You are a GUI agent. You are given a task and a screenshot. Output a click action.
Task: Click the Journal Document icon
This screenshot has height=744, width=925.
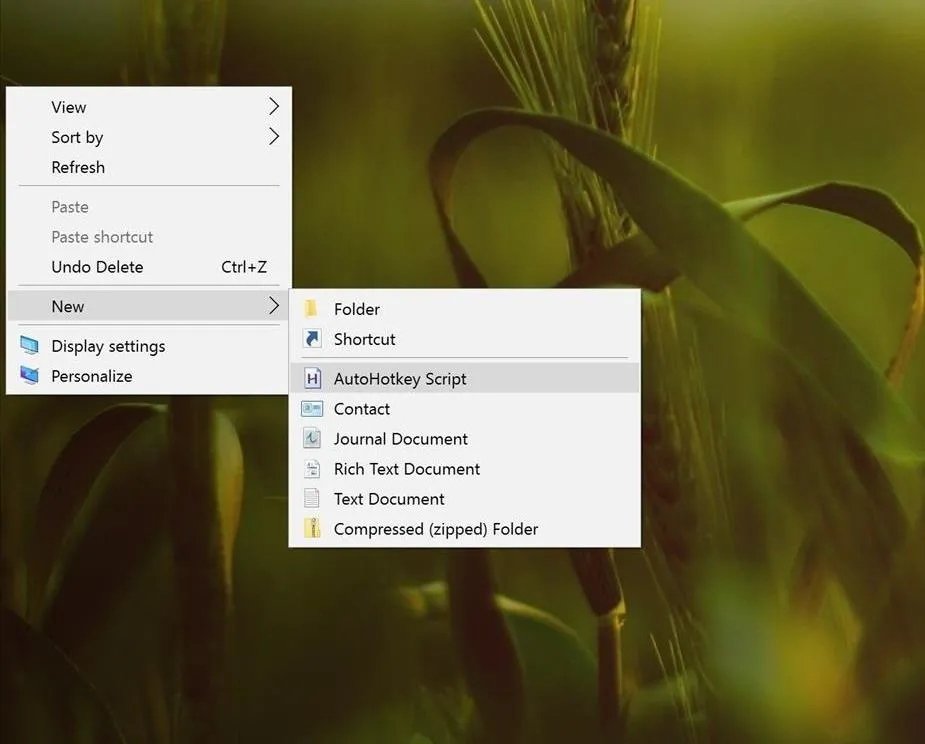coord(311,438)
